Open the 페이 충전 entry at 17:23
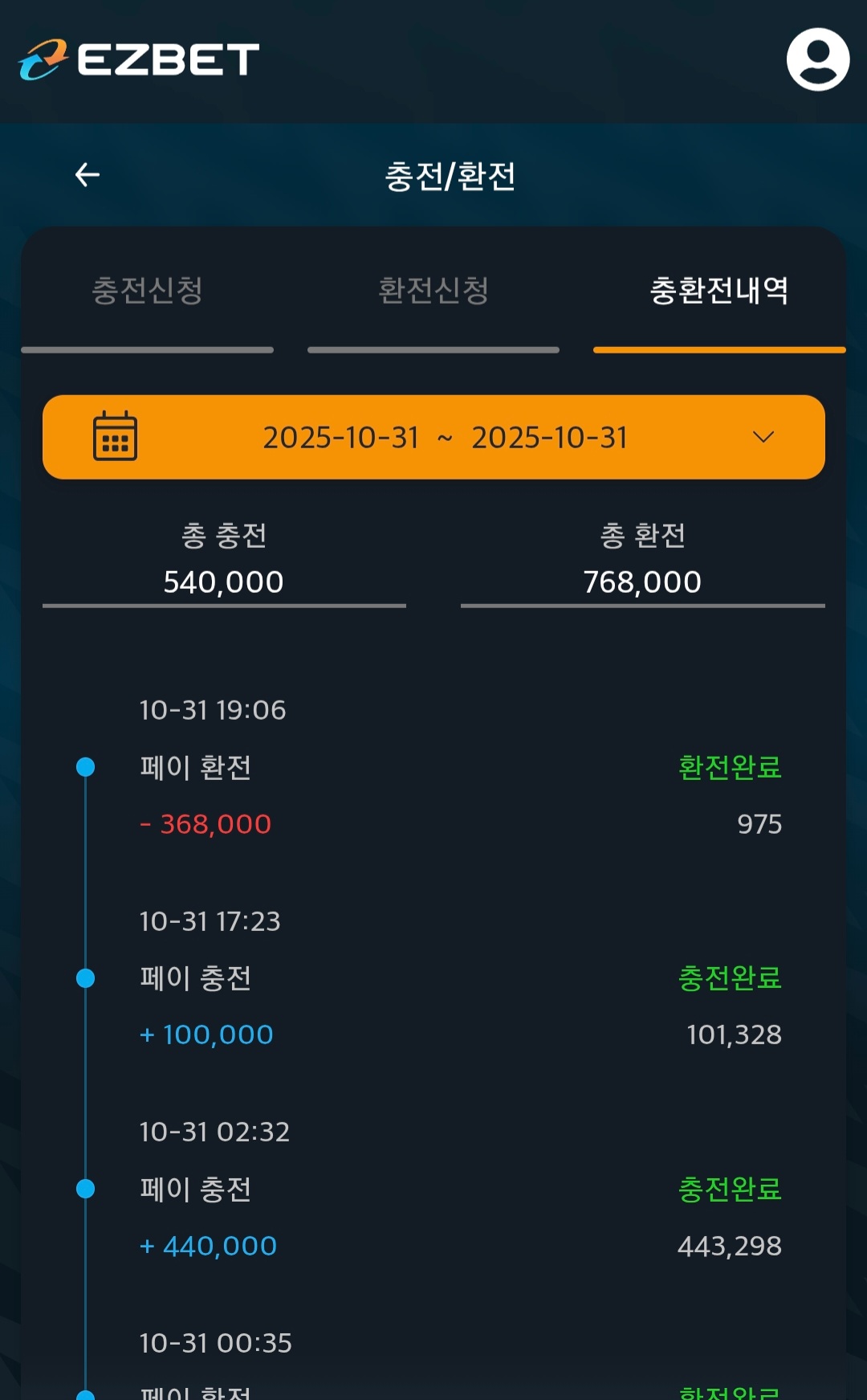 196,978
